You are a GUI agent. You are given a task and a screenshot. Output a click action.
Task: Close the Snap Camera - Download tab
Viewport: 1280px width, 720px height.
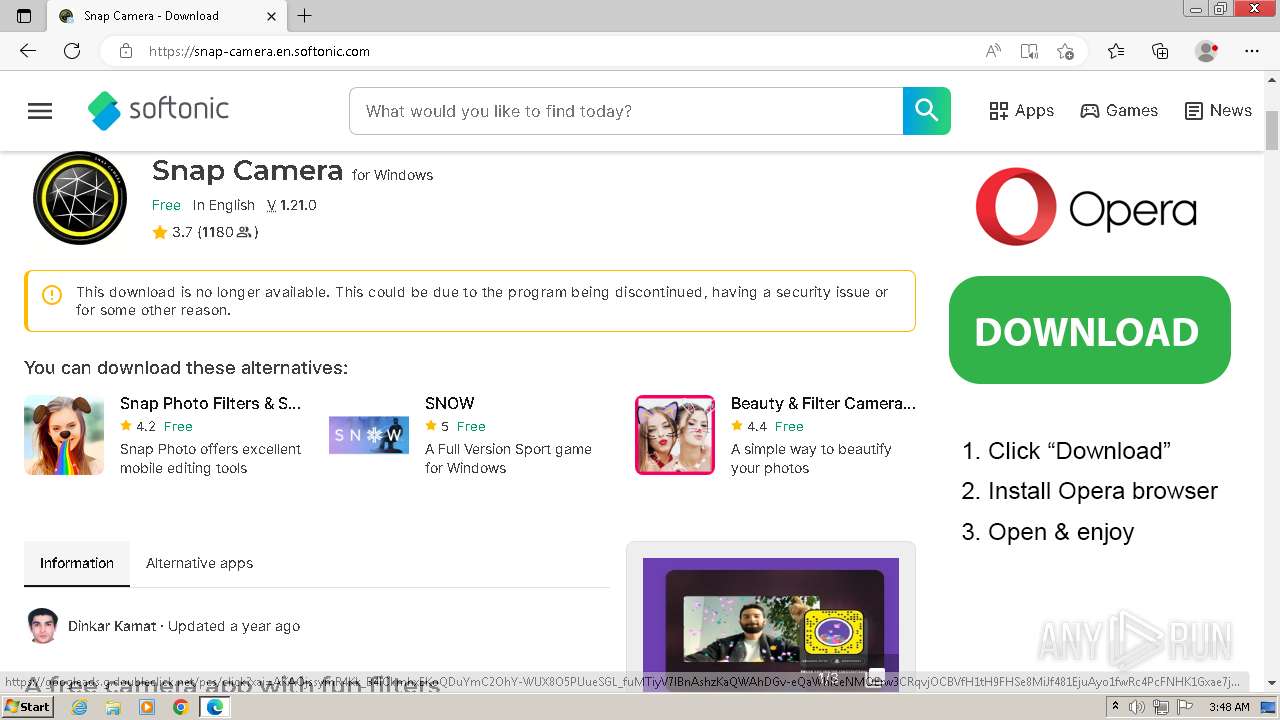click(272, 16)
